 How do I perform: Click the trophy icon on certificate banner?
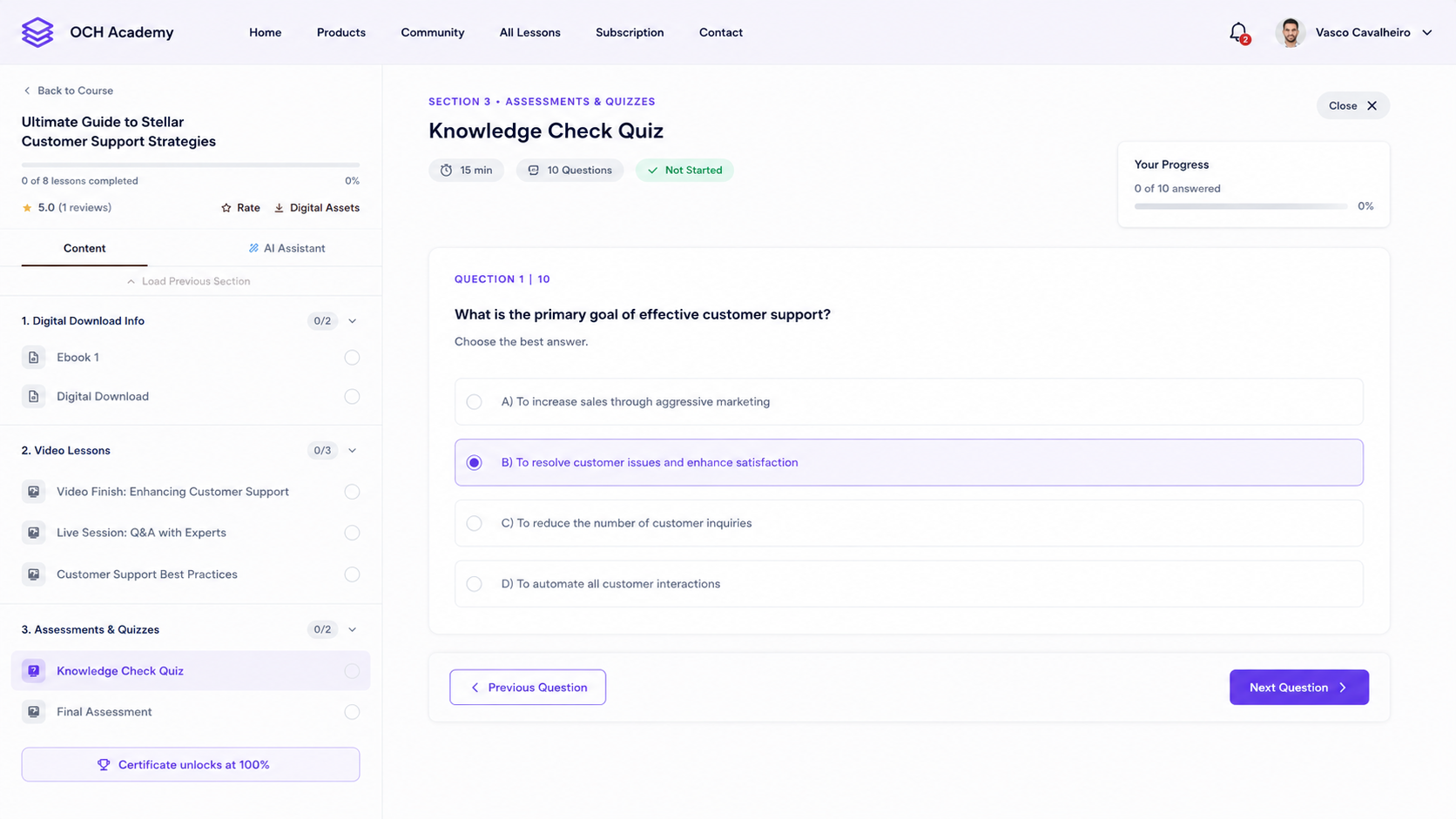point(104,765)
